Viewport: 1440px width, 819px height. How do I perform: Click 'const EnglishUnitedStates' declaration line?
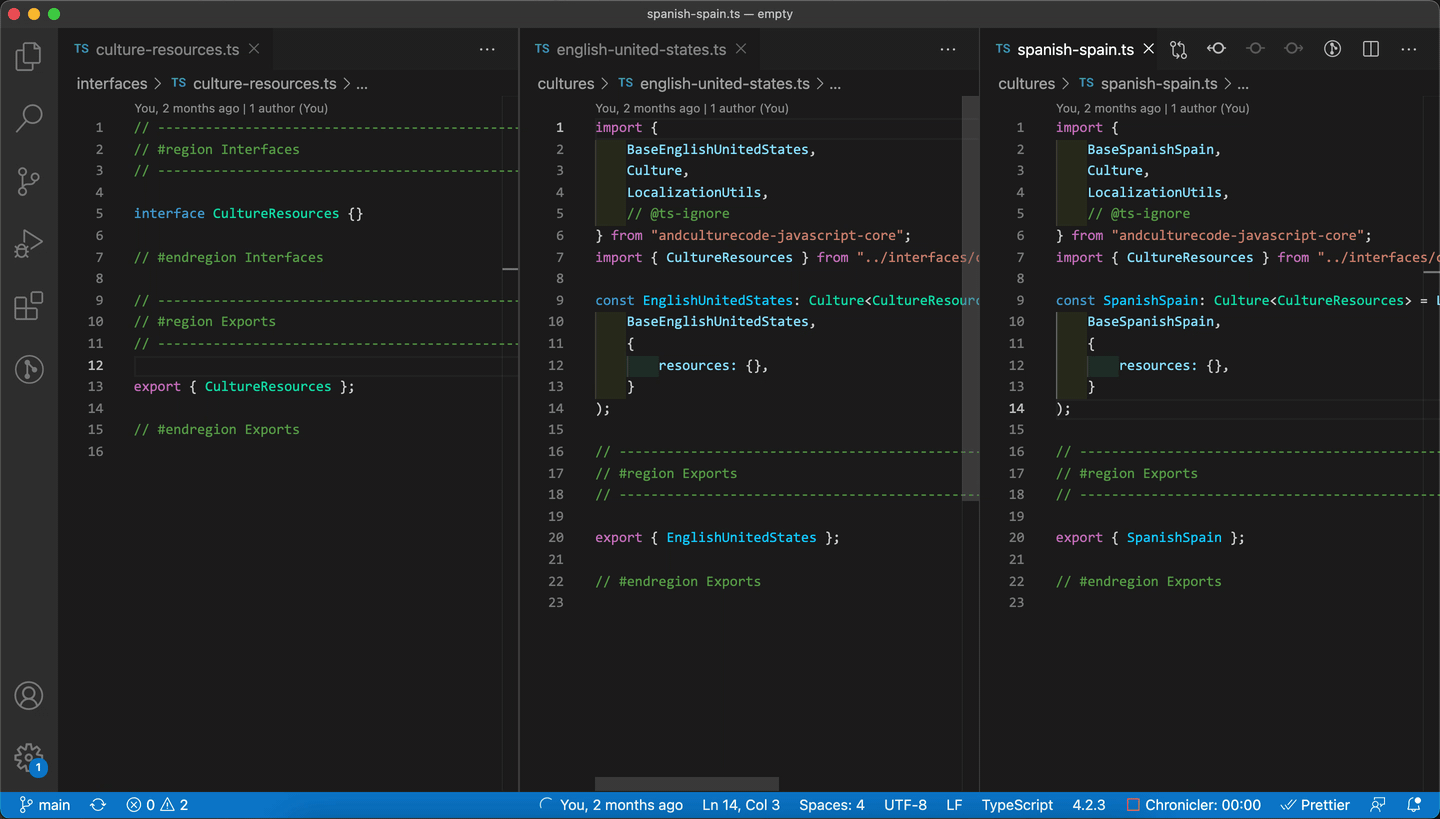[786, 300]
